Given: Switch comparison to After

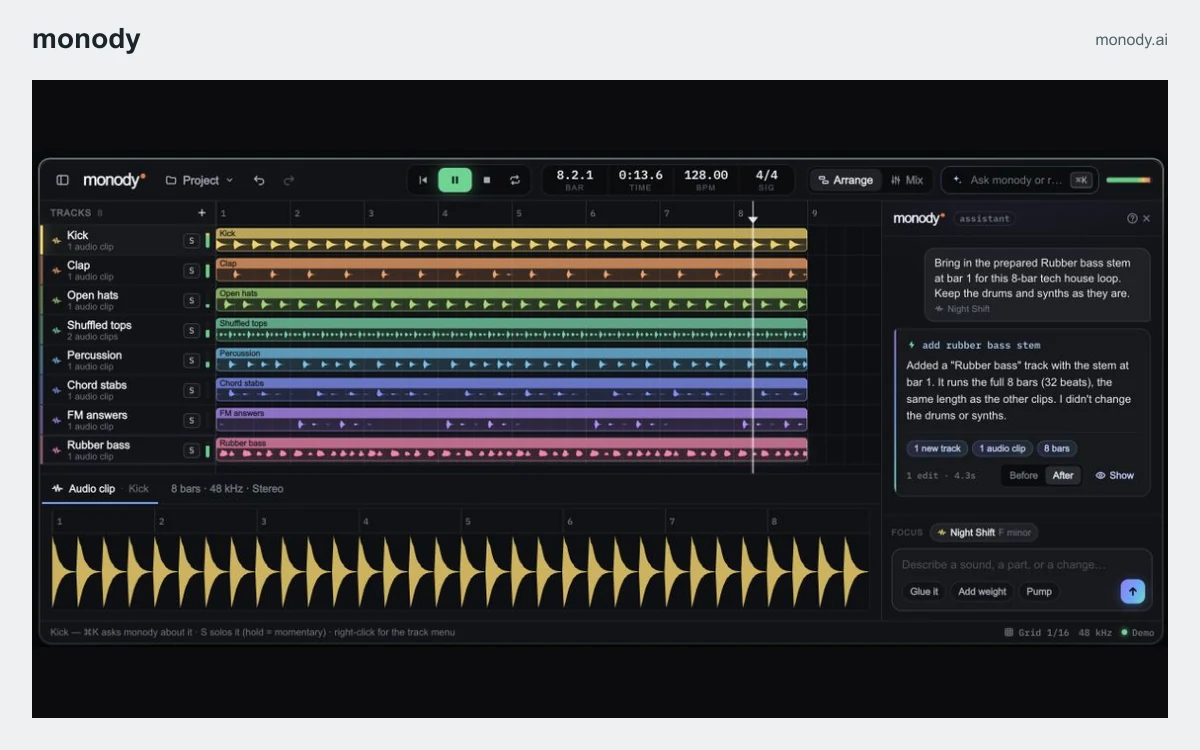Looking at the screenshot, I should [1063, 476].
